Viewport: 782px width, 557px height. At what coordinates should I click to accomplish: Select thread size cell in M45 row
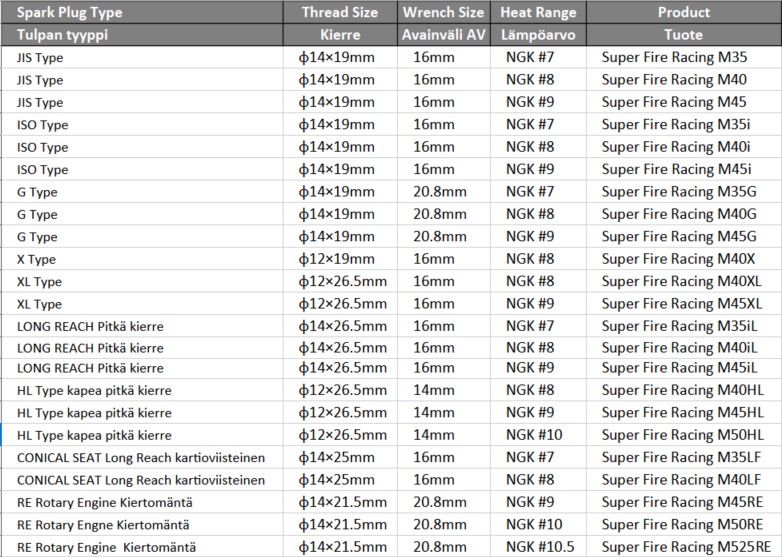click(340, 102)
